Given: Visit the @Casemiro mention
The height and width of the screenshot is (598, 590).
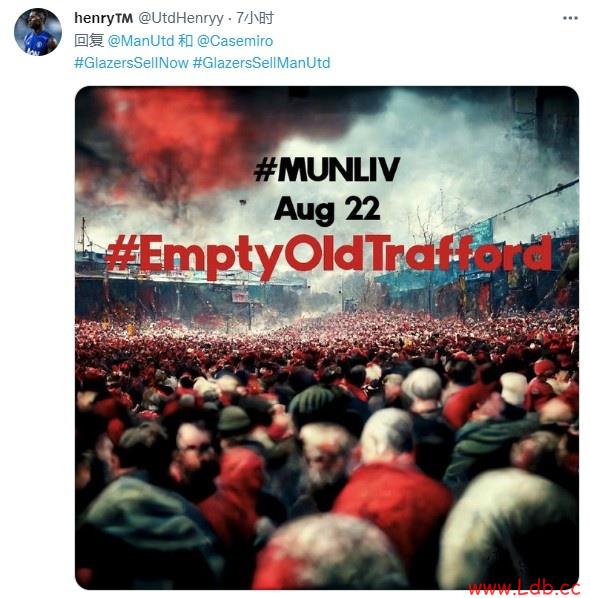Looking at the screenshot, I should point(235,40).
